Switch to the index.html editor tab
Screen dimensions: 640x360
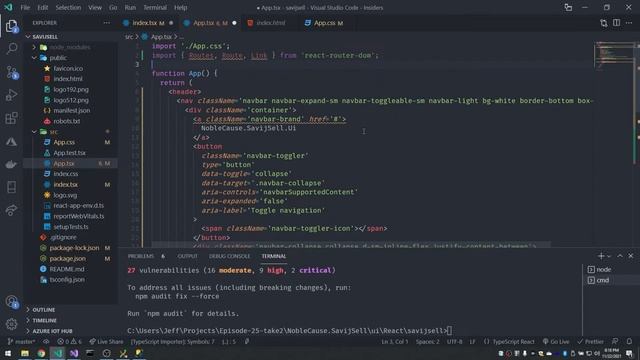click(271, 23)
